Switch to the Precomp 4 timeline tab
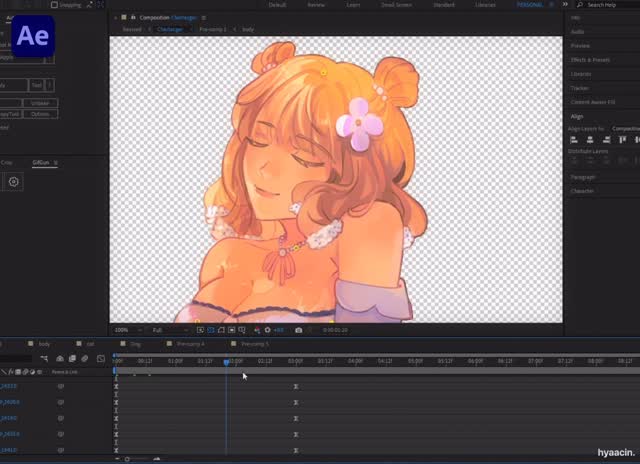The height and width of the screenshot is (464, 640). [x=190, y=344]
